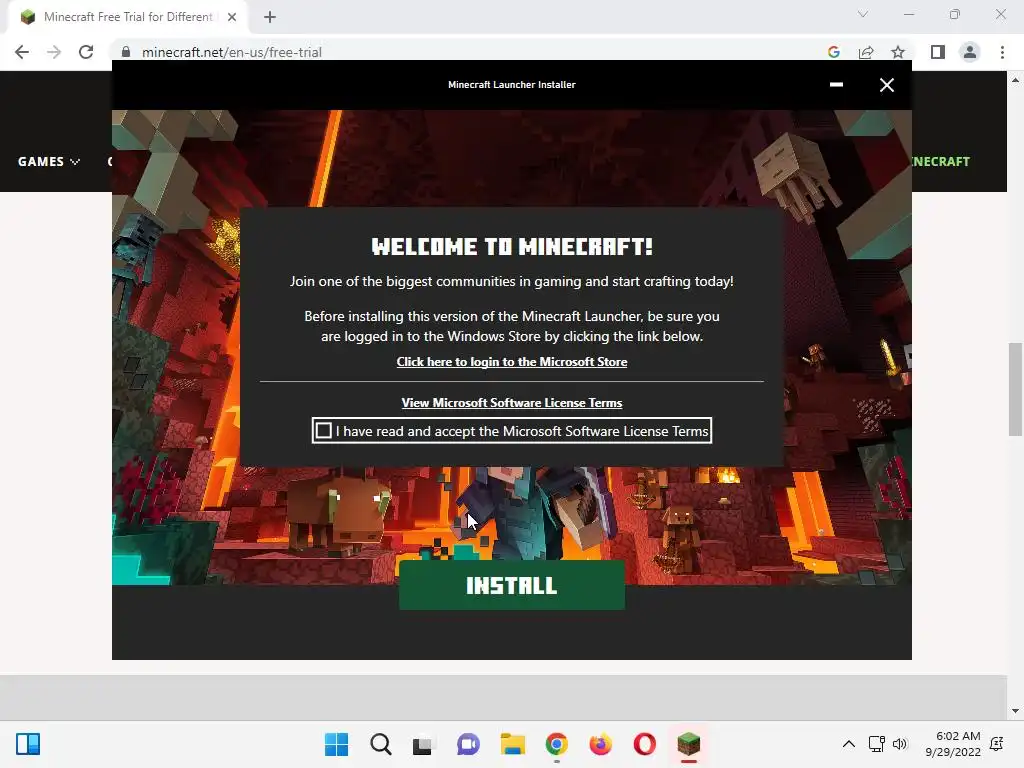The image size is (1024, 768).
Task: Open Teams Chat on the taskbar
Action: pyautogui.click(x=468, y=744)
